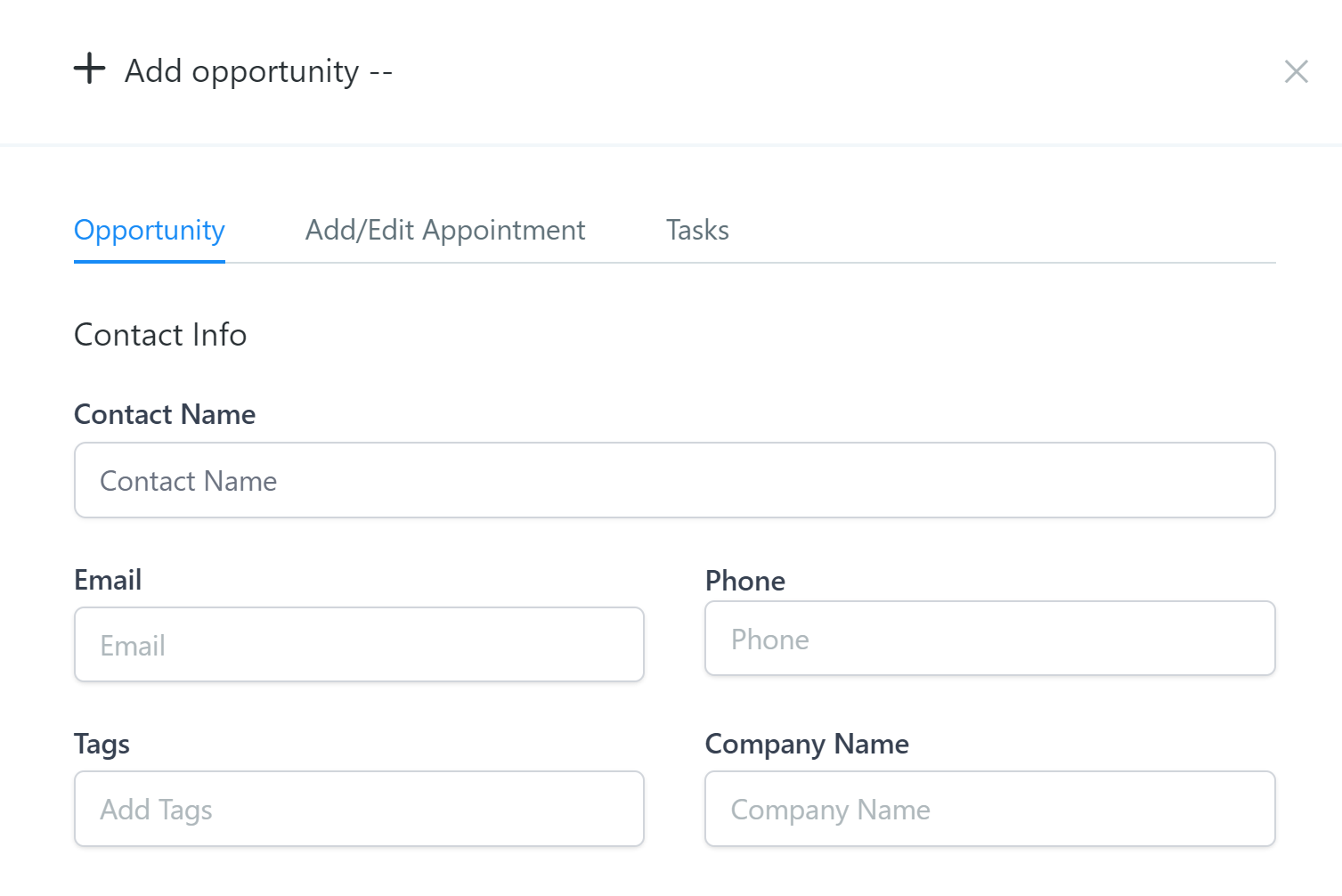Image resolution: width=1342 pixels, height=896 pixels.
Task: Click the Company Name text box
Action: click(x=989, y=809)
